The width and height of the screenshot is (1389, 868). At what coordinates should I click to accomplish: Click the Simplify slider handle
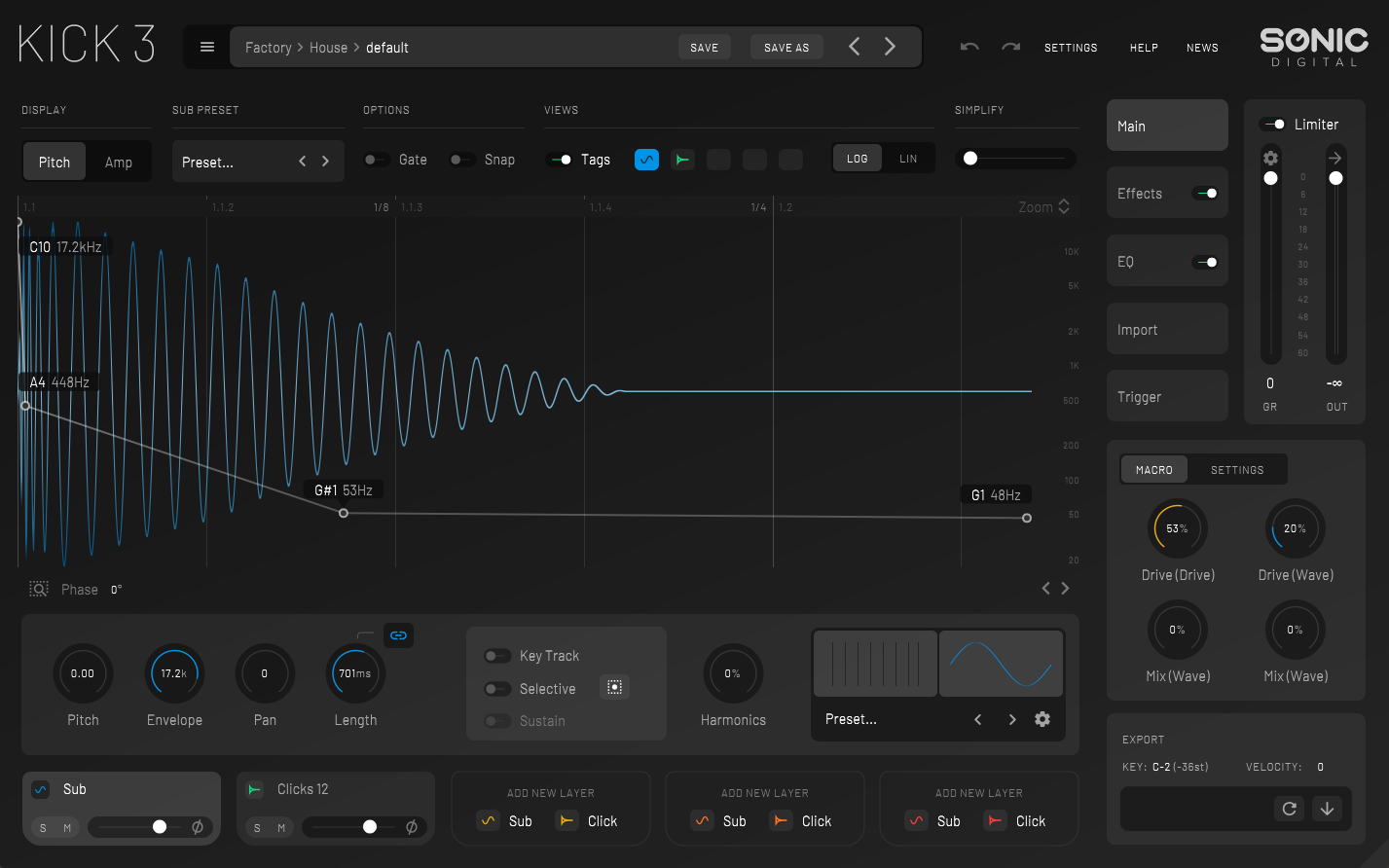pos(970,159)
